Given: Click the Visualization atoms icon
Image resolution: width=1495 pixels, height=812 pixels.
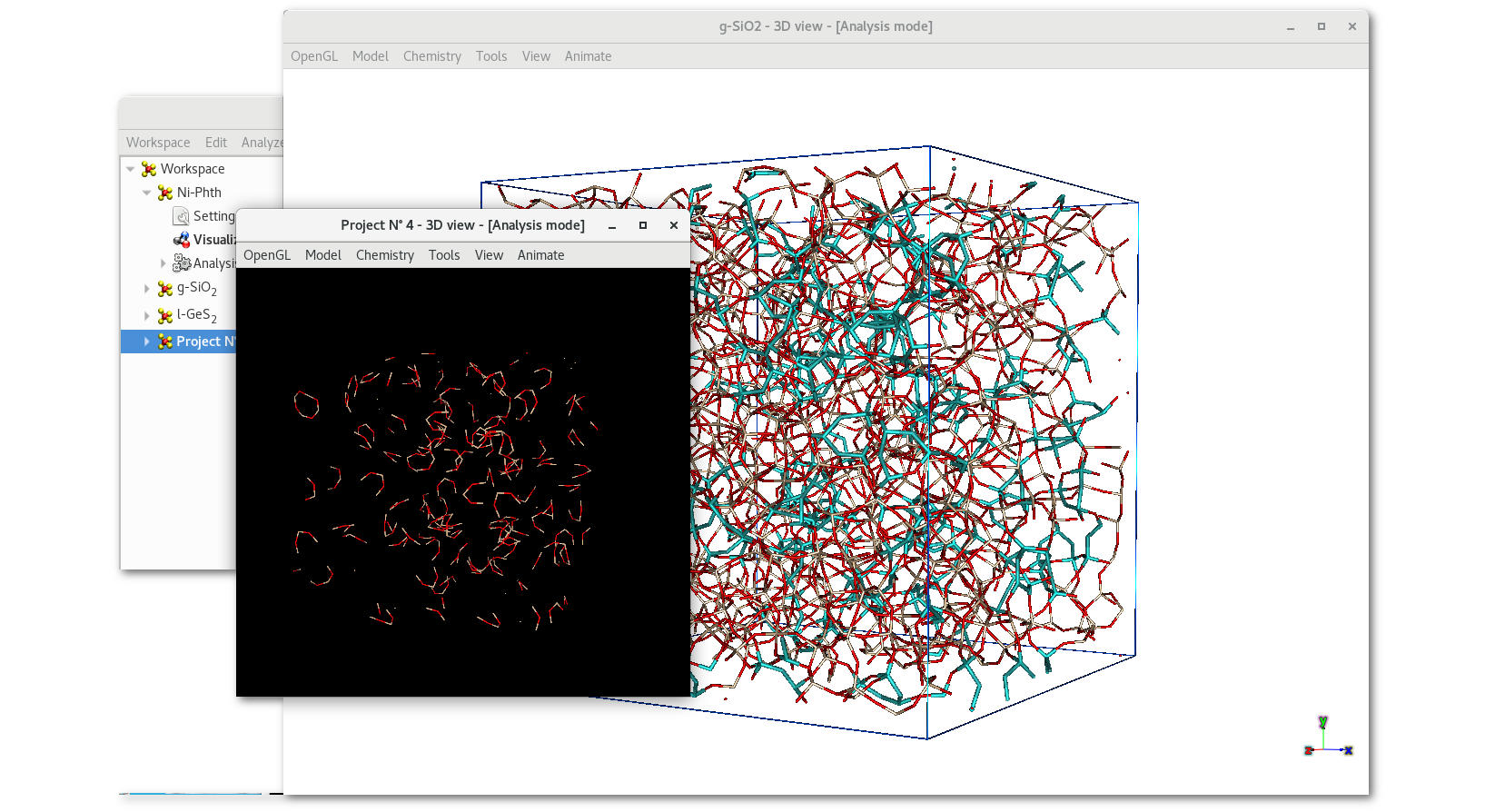Looking at the screenshot, I should 182,240.
